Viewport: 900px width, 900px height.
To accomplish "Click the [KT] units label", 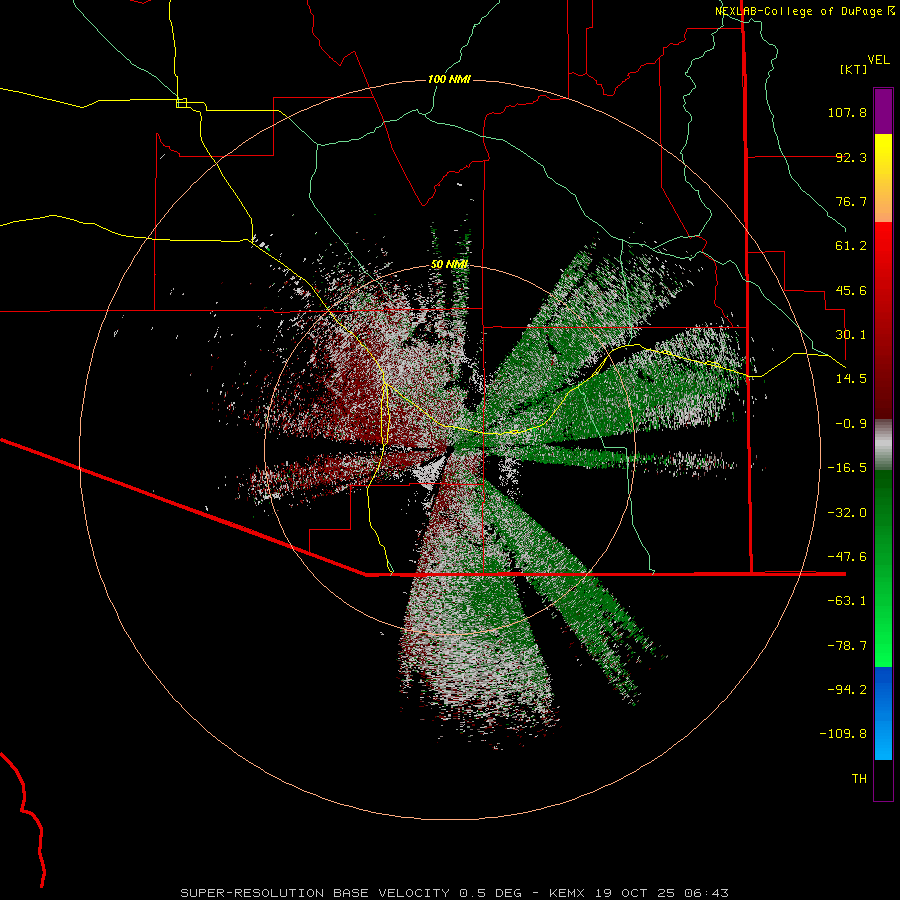I will click(854, 69).
